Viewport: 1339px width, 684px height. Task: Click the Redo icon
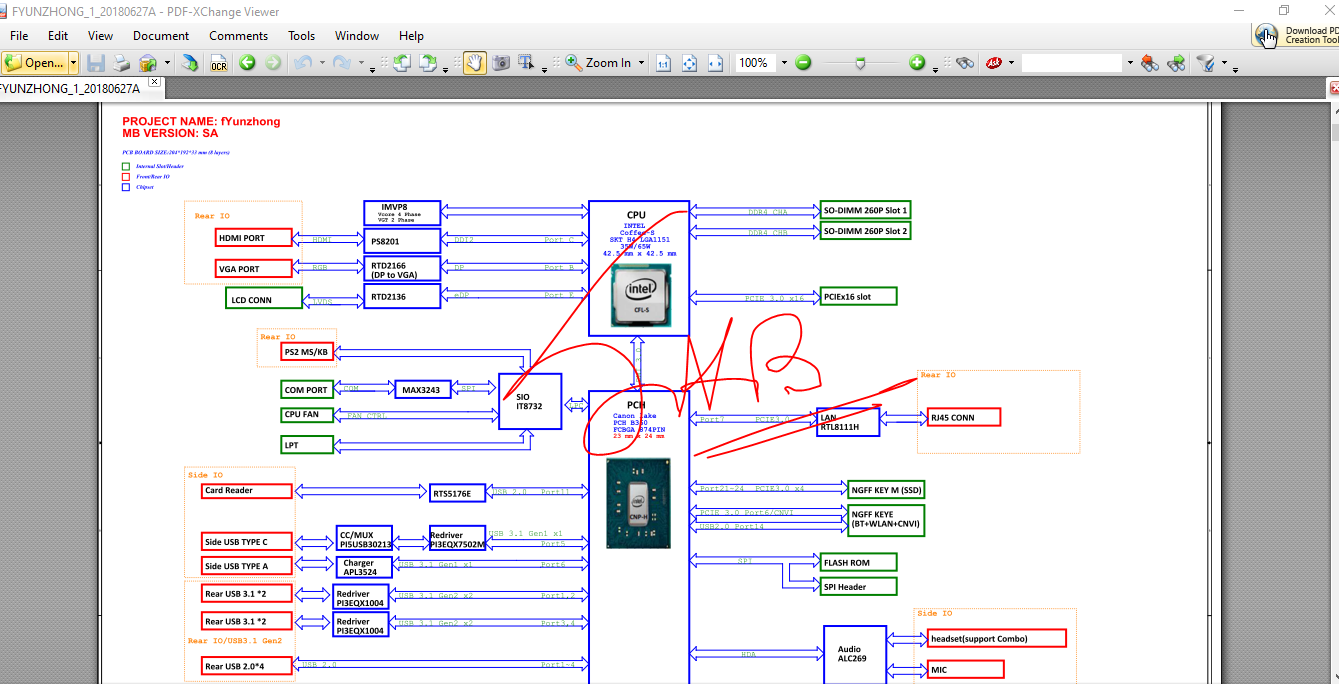pyautogui.click(x=341, y=63)
